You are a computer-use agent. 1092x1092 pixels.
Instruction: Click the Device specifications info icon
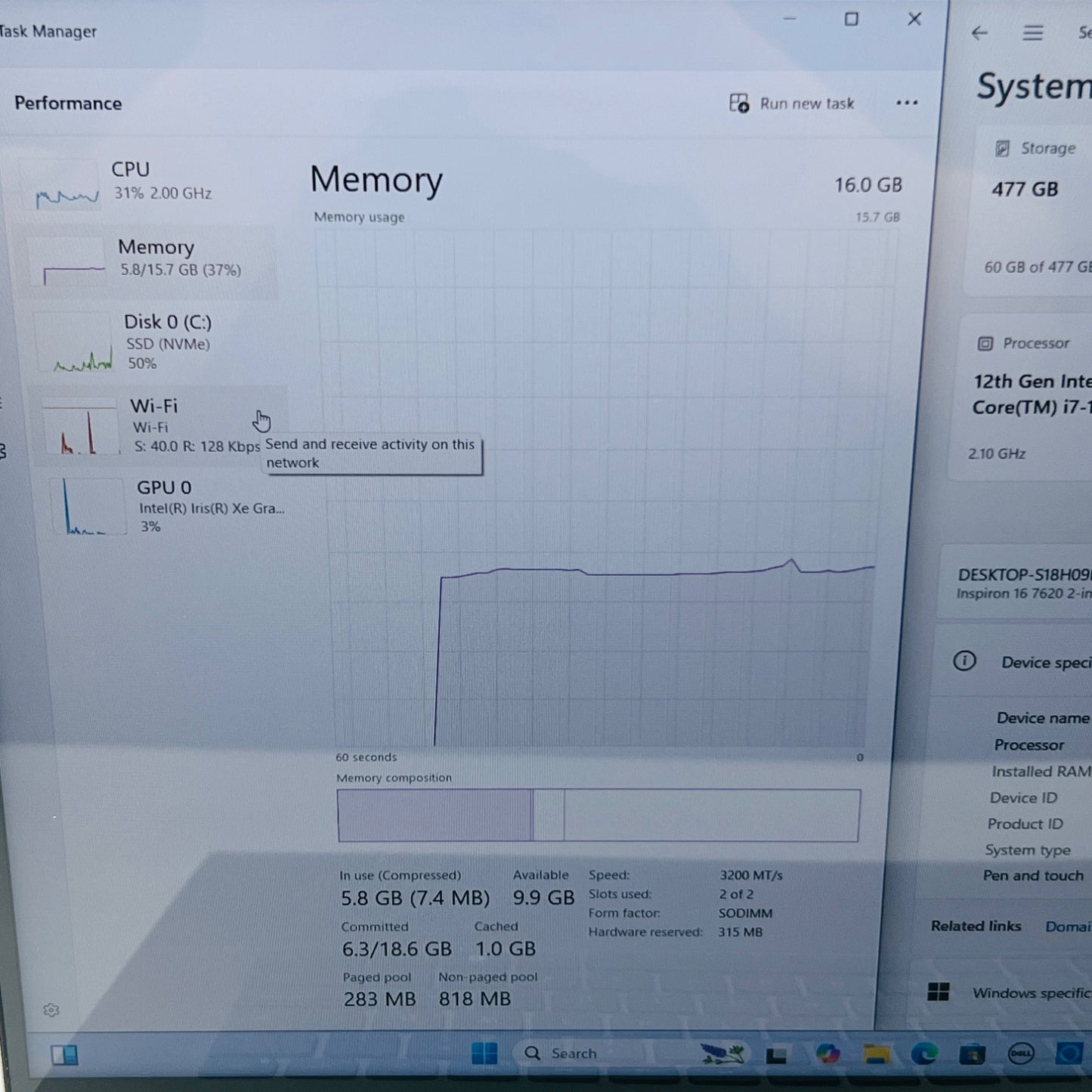[x=964, y=661]
